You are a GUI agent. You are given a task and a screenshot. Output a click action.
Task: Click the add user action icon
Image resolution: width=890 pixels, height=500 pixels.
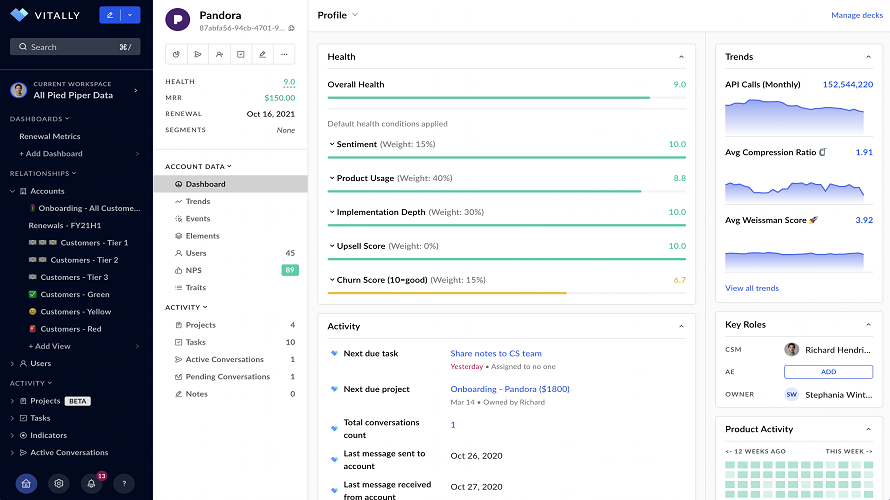click(x=219, y=54)
